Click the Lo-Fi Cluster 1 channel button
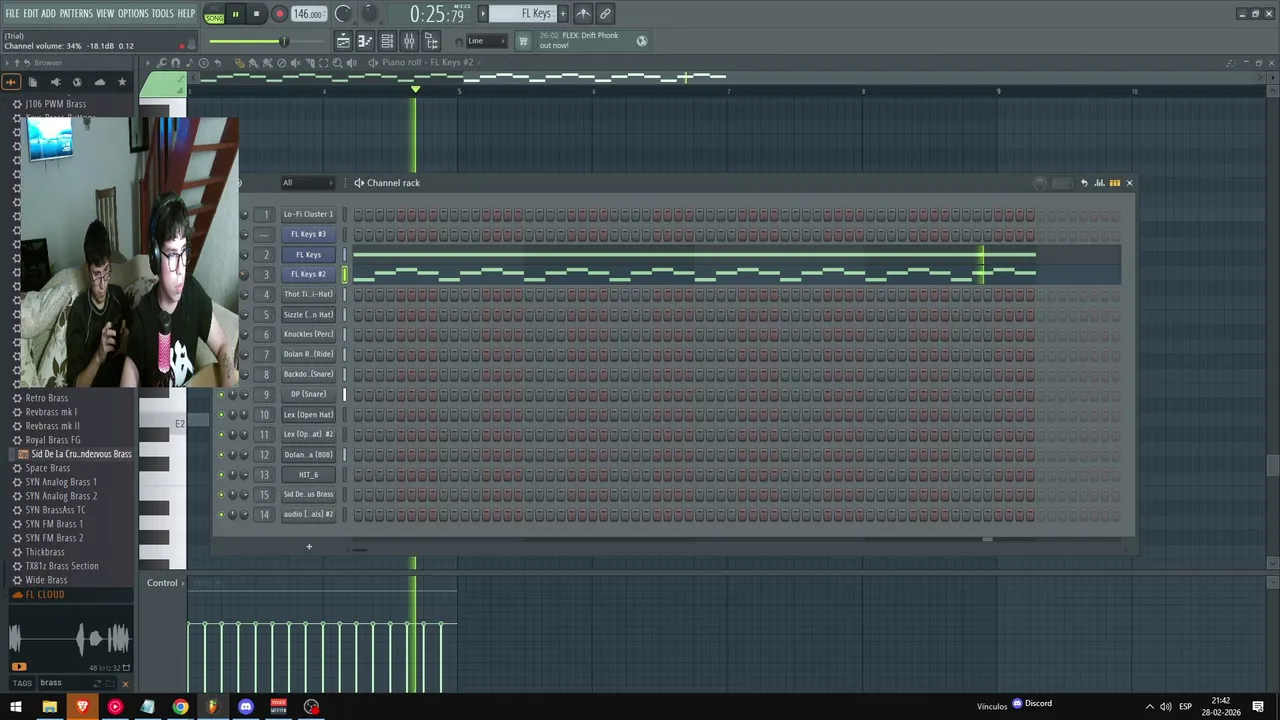 pos(308,214)
